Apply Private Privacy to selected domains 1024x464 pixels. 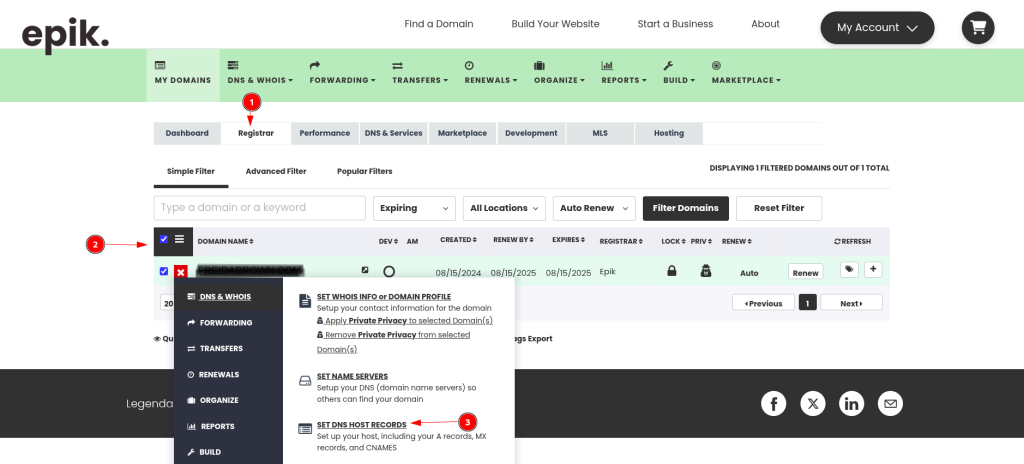(405, 321)
